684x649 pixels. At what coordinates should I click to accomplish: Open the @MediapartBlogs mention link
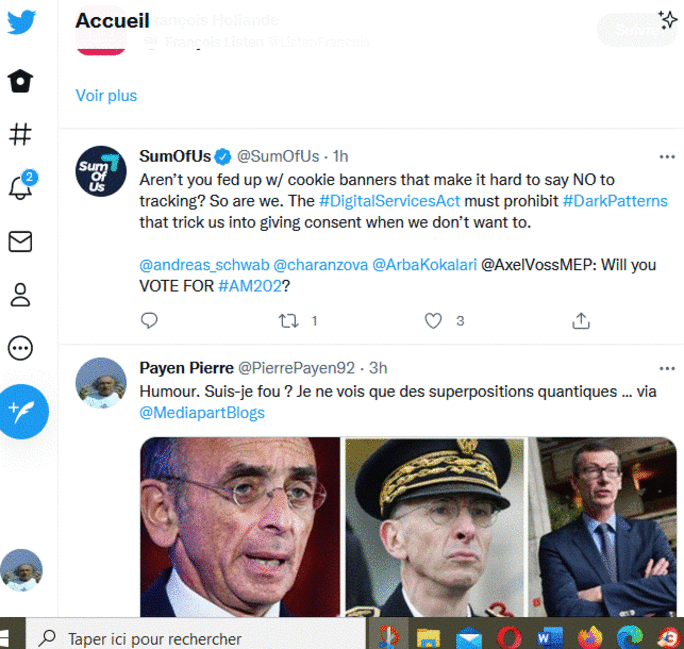coord(202,412)
